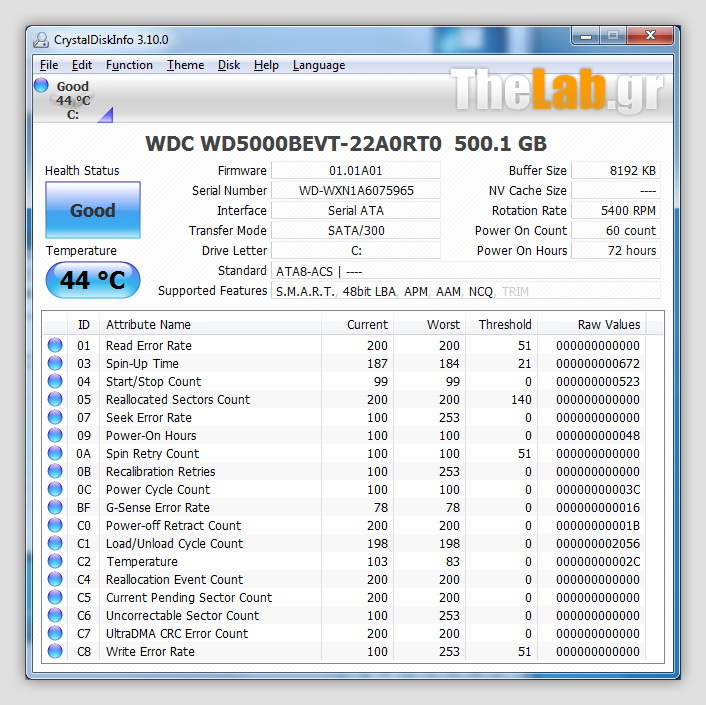Click the CrystalDiskInfo title bar app icon

tap(41, 40)
